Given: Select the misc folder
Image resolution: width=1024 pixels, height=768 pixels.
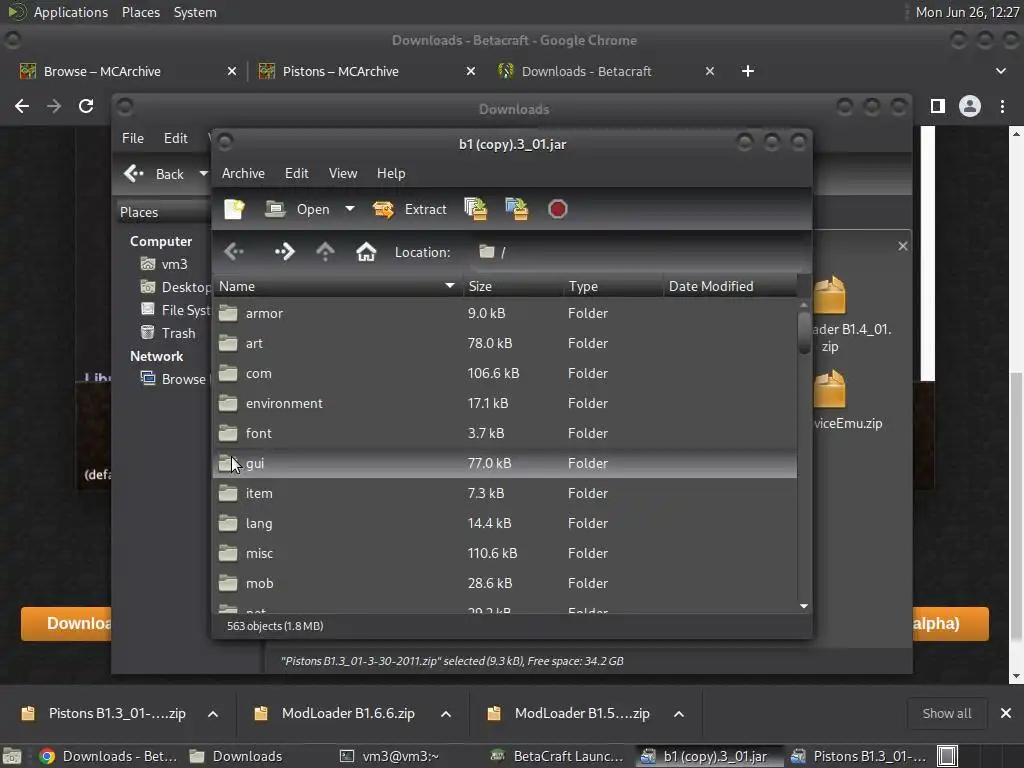Looking at the screenshot, I should click(505, 553).
